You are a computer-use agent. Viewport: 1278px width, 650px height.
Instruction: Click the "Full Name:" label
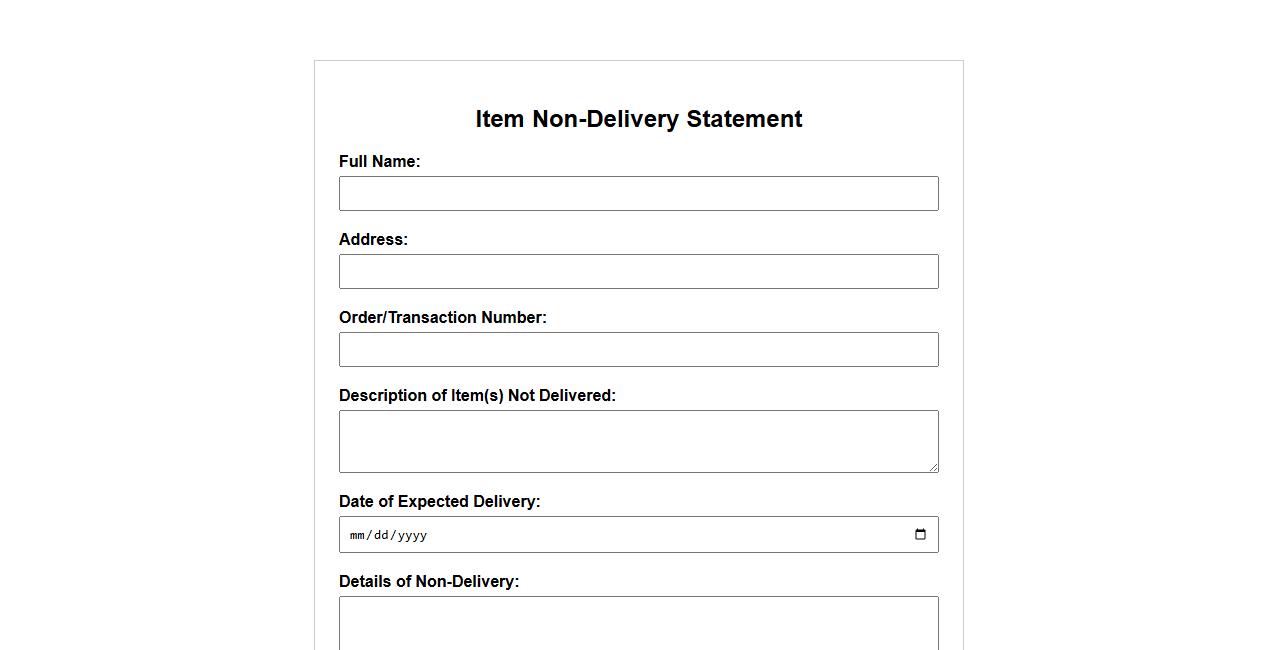pos(379,162)
